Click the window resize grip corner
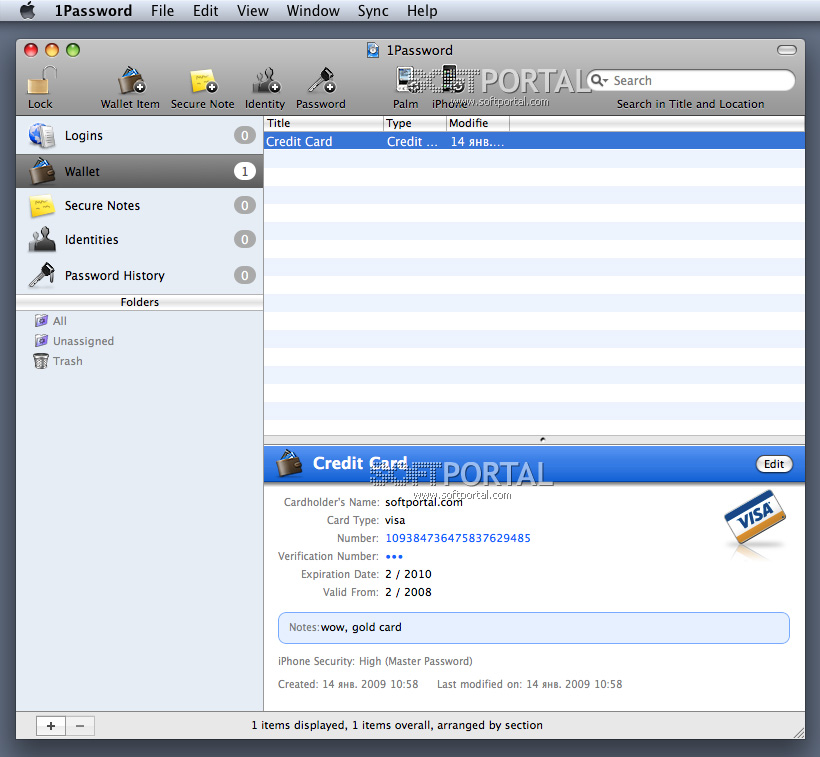The height and width of the screenshot is (757, 820). click(799, 733)
